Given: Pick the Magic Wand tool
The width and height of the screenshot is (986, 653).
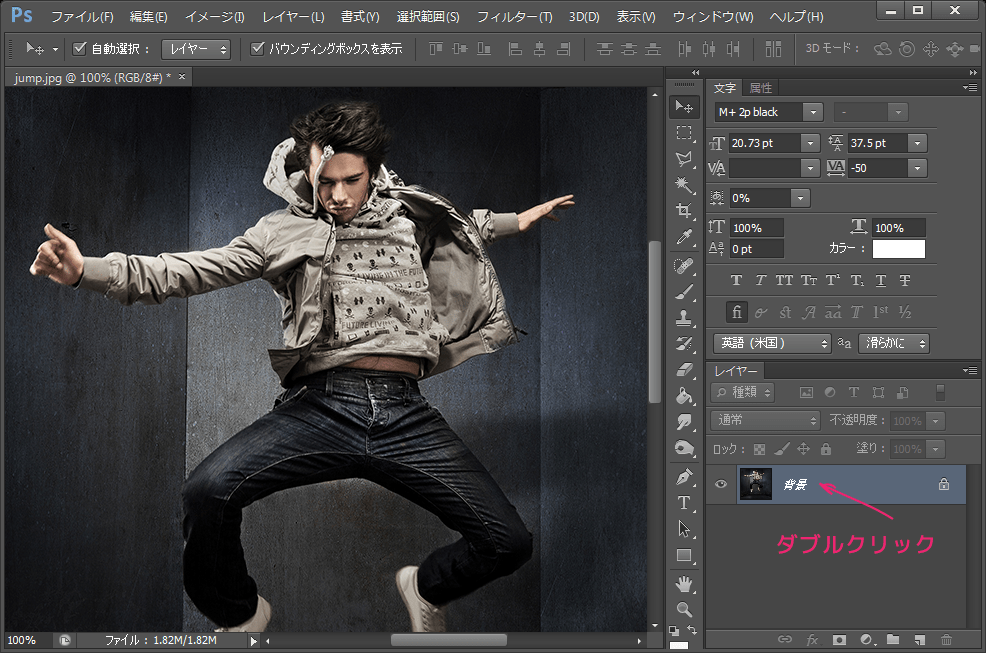Looking at the screenshot, I should coord(684,185).
